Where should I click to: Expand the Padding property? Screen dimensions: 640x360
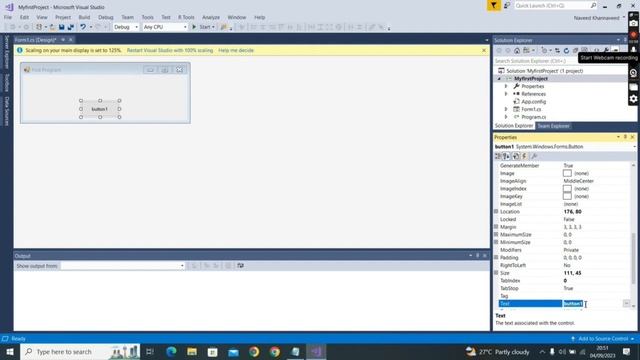pos(496,257)
